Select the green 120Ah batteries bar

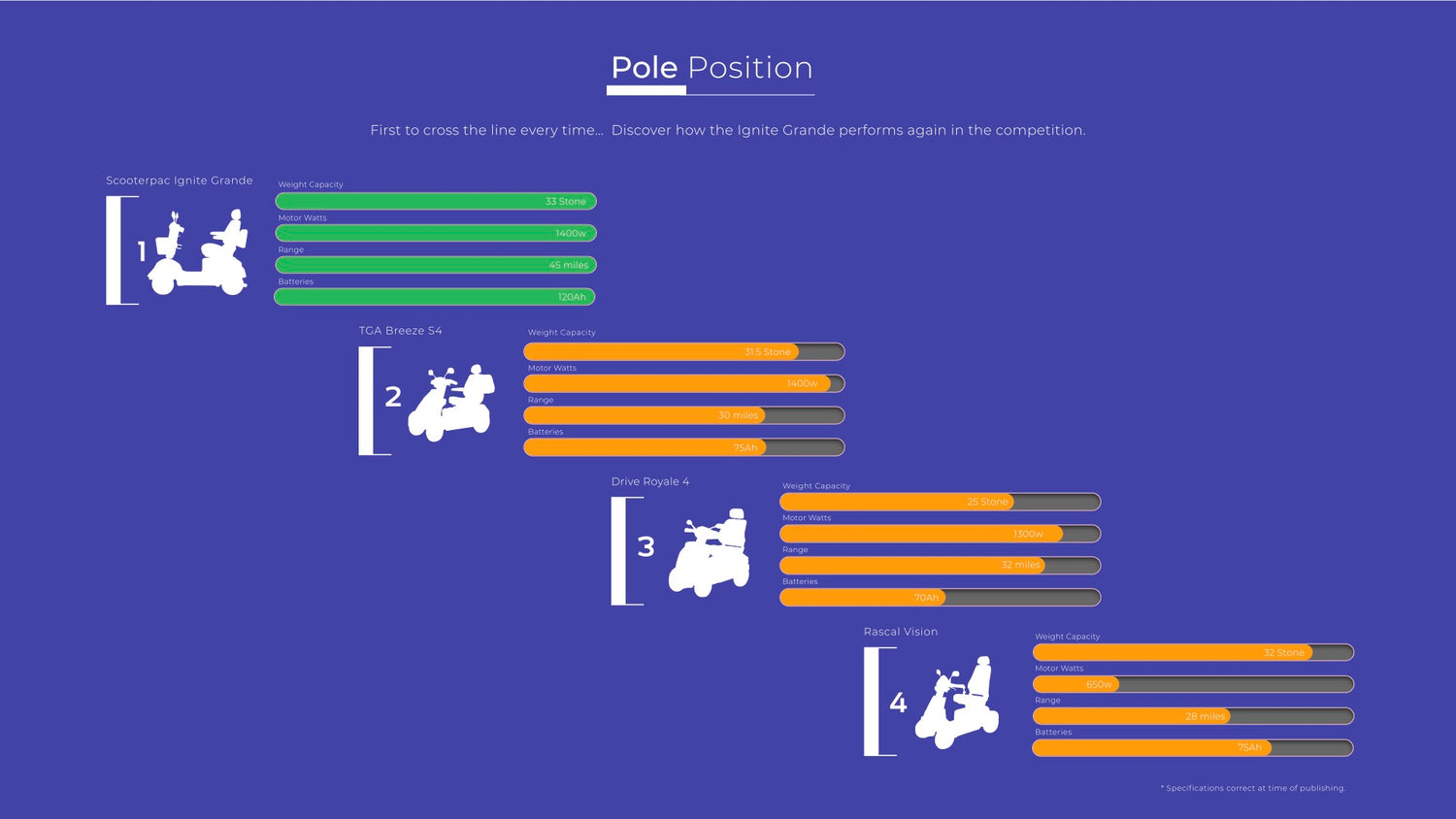coord(435,297)
